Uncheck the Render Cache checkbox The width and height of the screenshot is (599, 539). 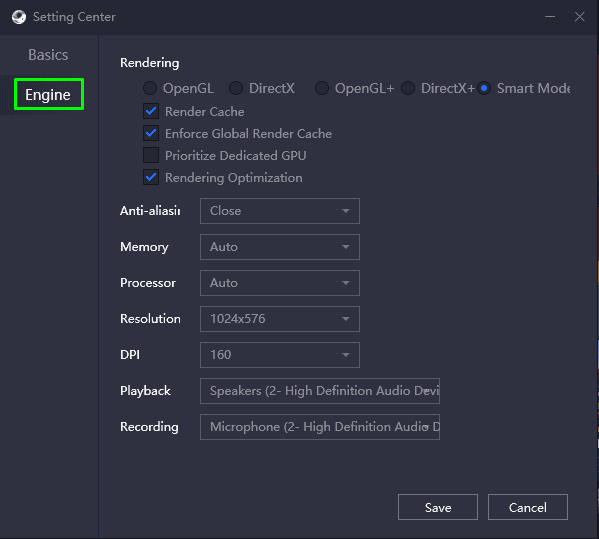(x=151, y=112)
